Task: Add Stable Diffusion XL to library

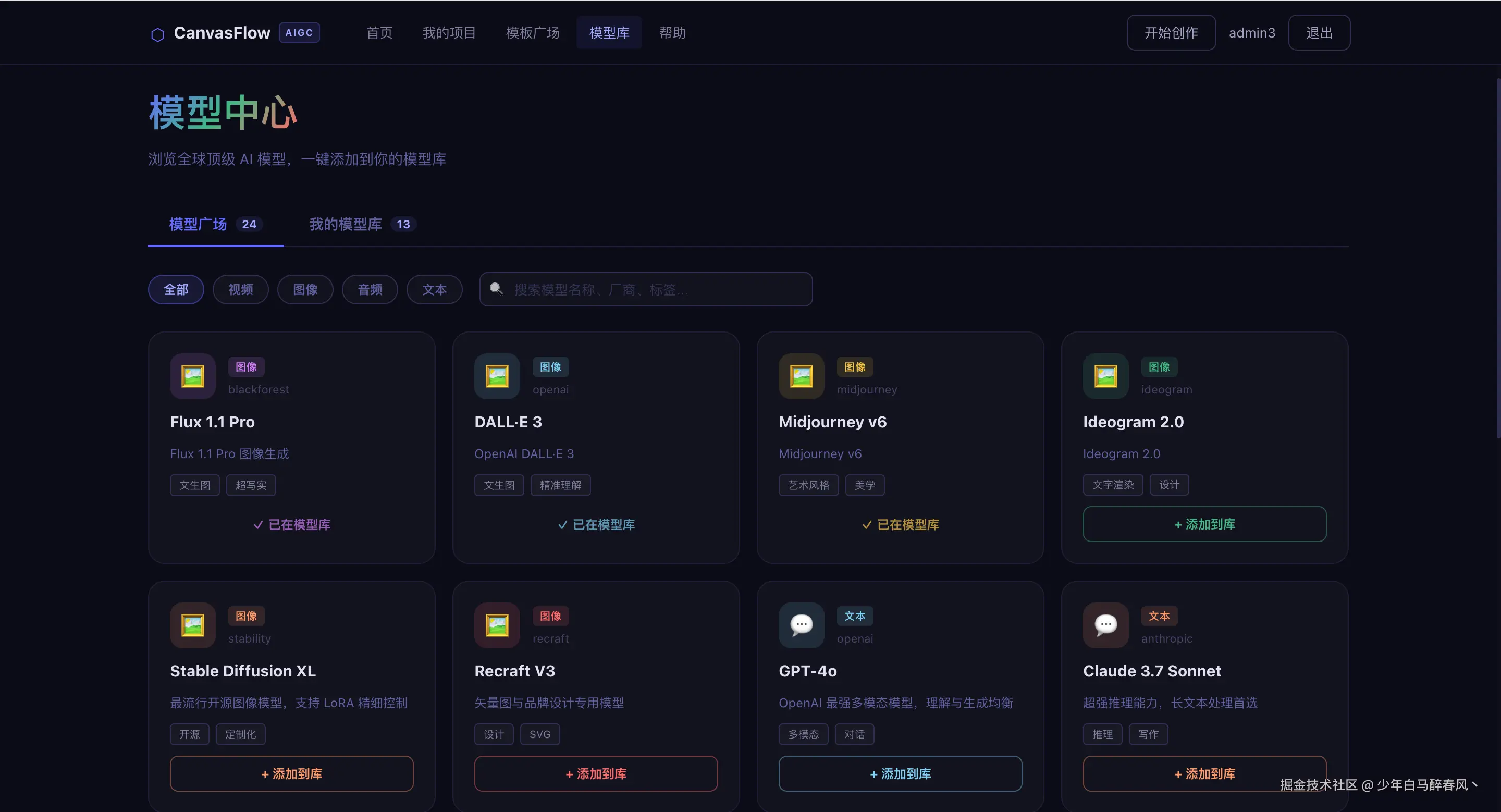Action: click(291, 773)
